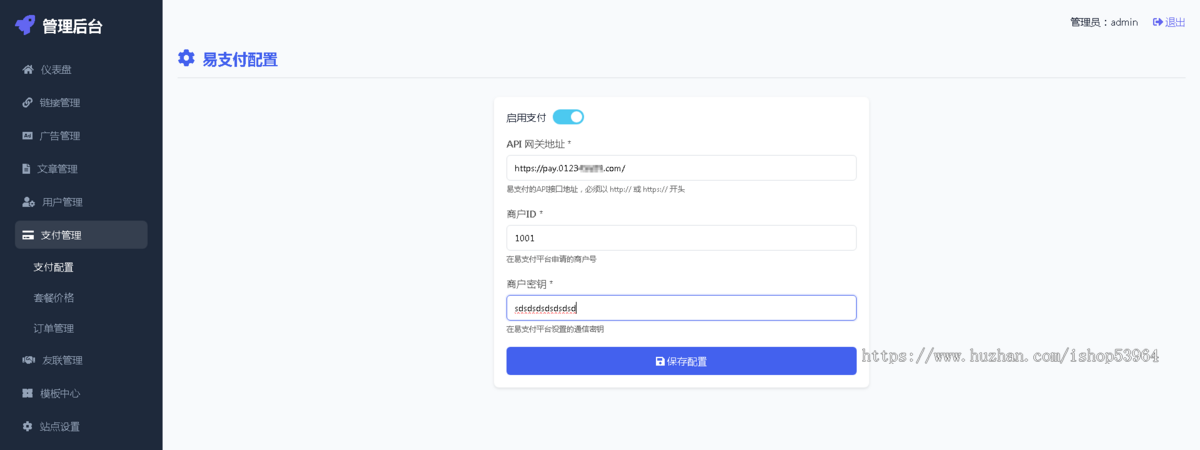Click the 易支付配置 page heading
This screenshot has width=1200, height=450.
click(240, 59)
